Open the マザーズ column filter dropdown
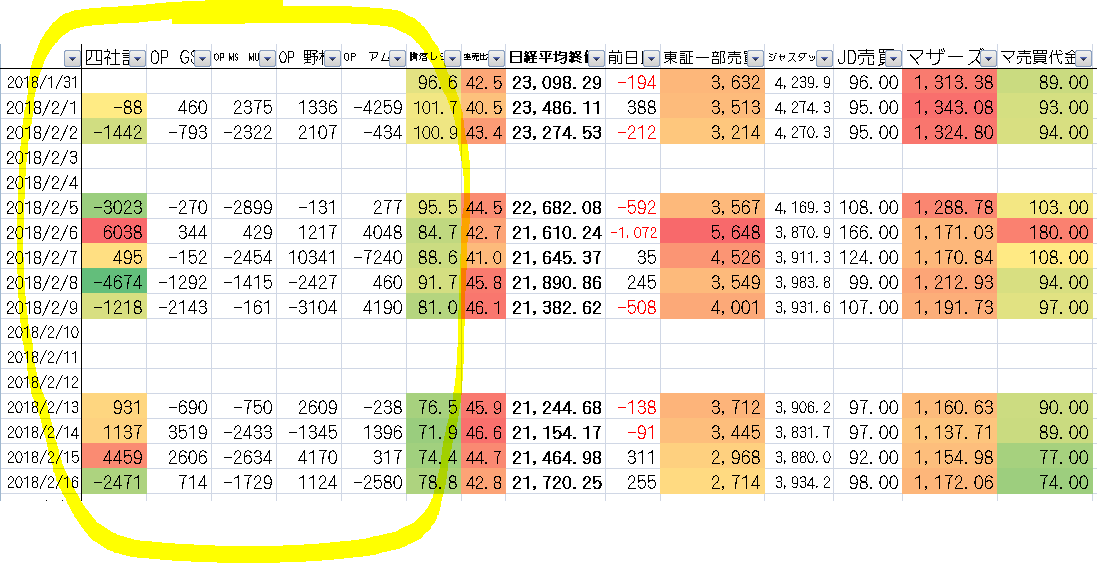1097x563 pixels. (x=986, y=58)
